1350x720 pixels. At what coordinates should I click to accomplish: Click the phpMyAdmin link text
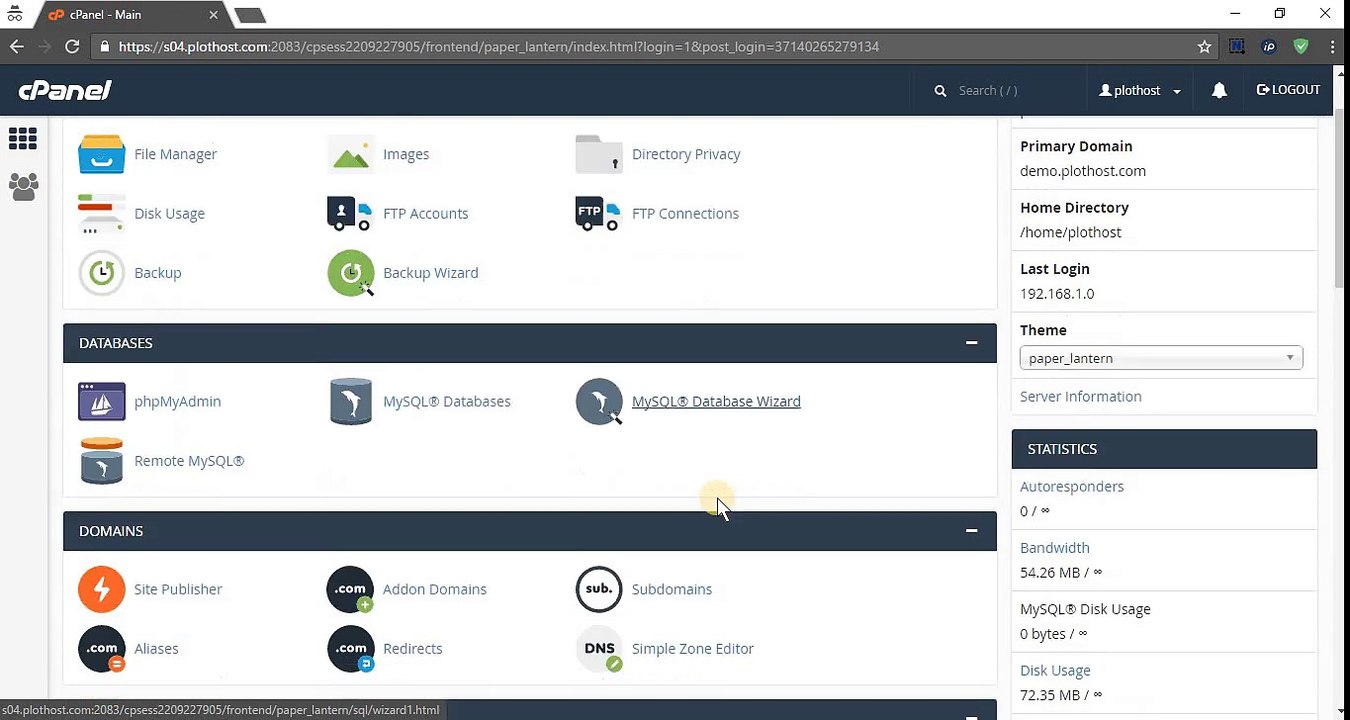point(177,401)
